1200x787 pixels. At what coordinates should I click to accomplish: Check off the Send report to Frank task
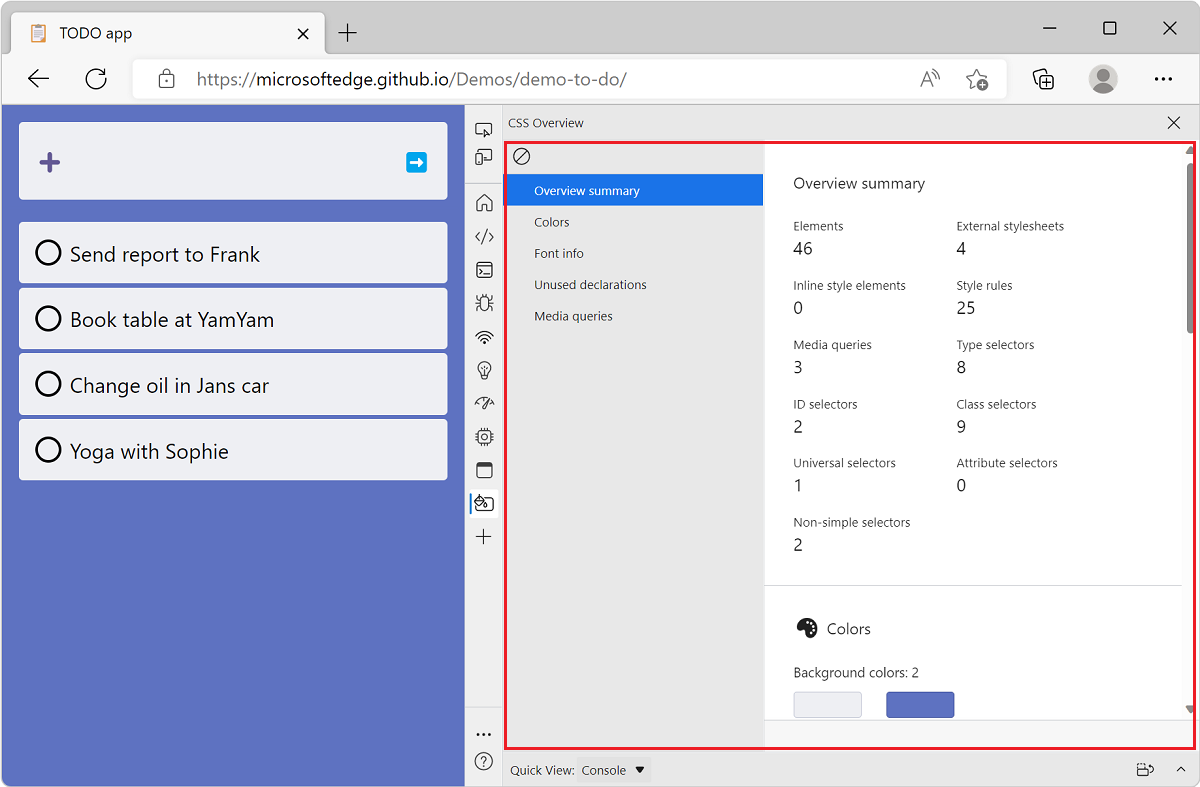[47, 253]
